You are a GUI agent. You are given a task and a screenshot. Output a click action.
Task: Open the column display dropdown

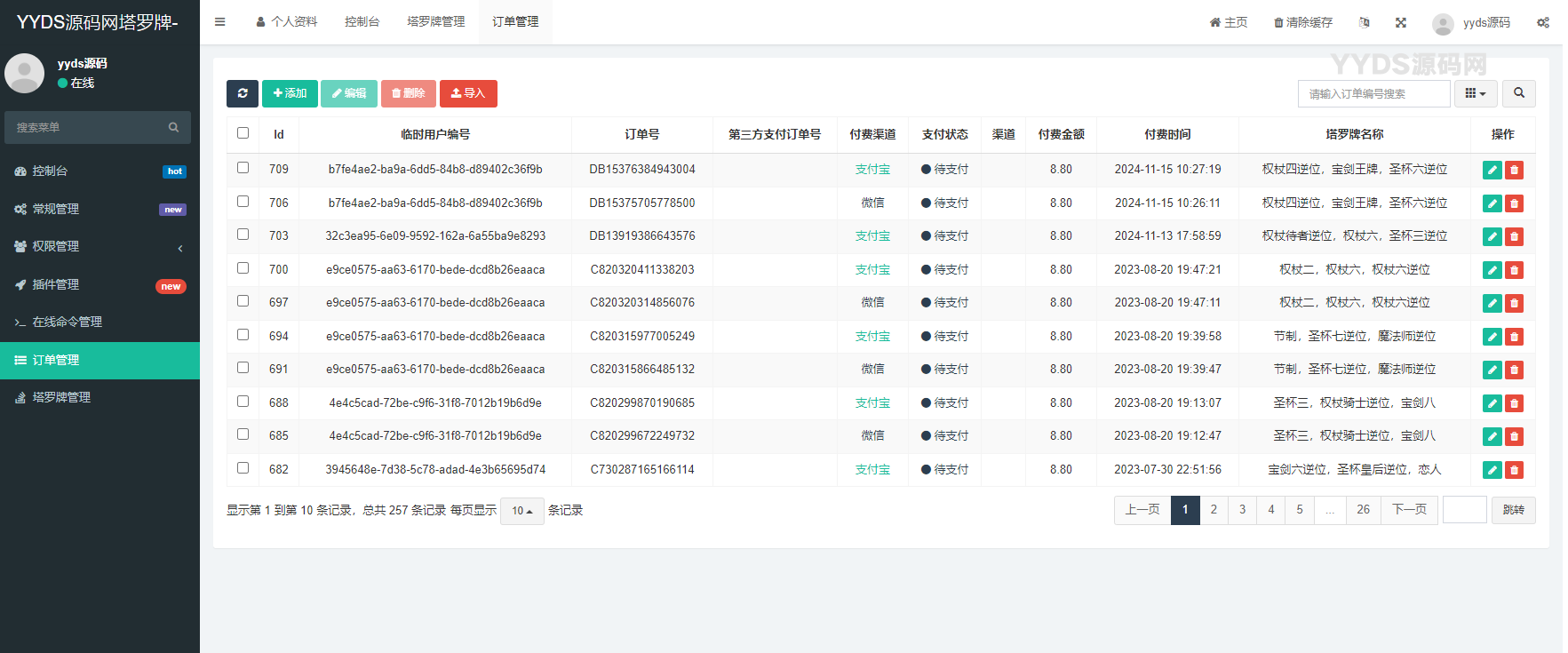[x=1475, y=93]
